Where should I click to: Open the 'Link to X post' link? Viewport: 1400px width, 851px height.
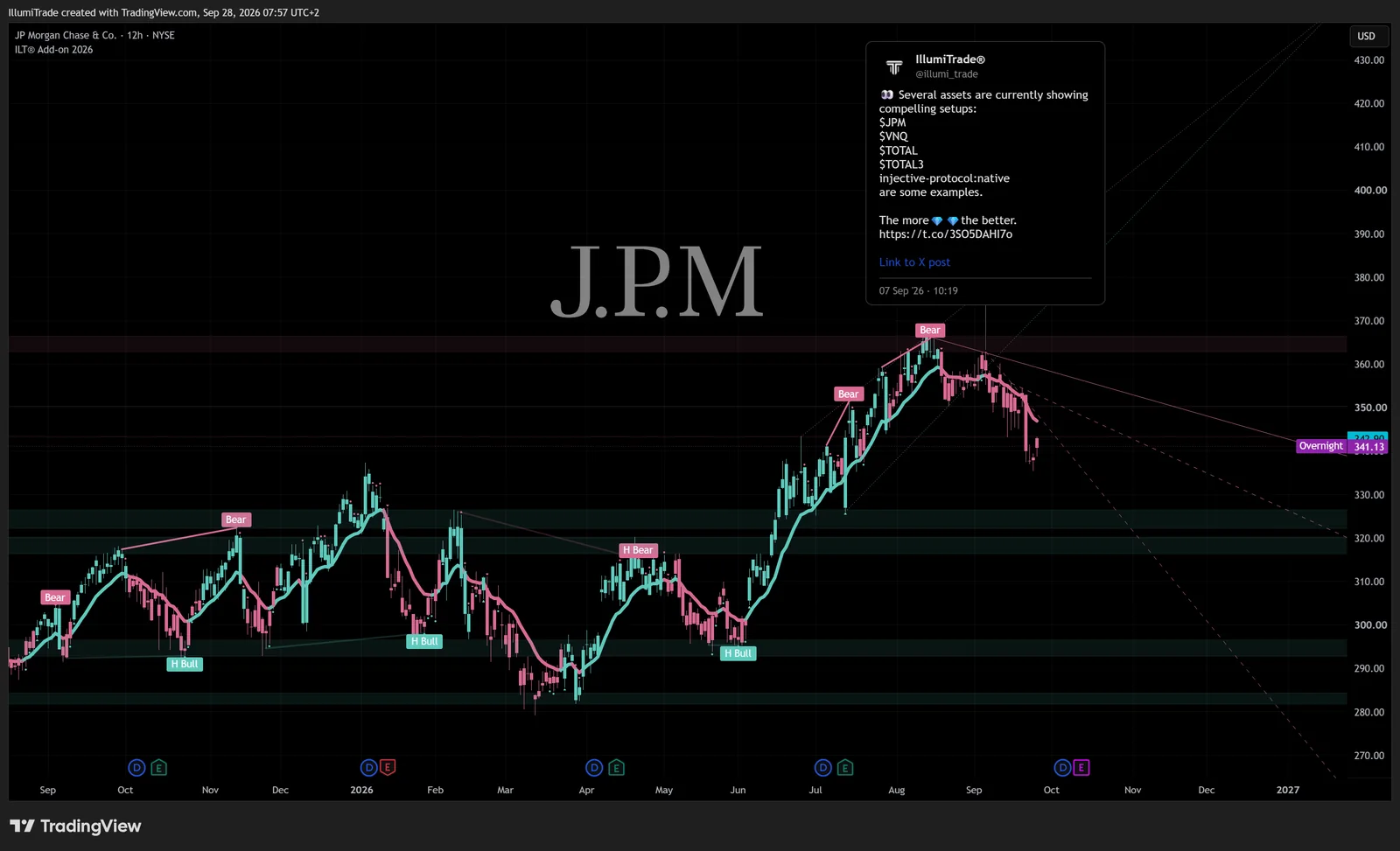pyautogui.click(x=914, y=262)
